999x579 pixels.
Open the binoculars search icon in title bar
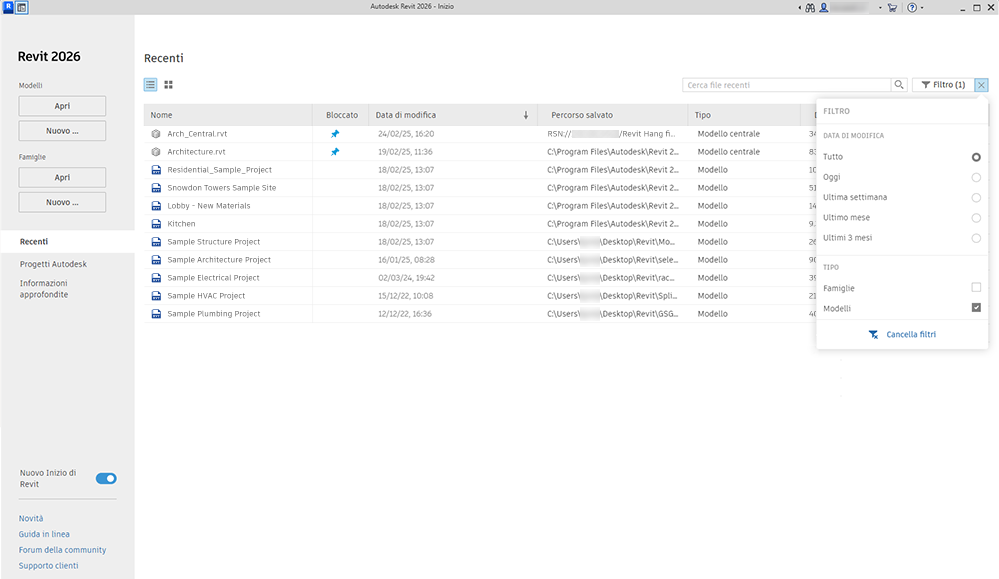810,8
